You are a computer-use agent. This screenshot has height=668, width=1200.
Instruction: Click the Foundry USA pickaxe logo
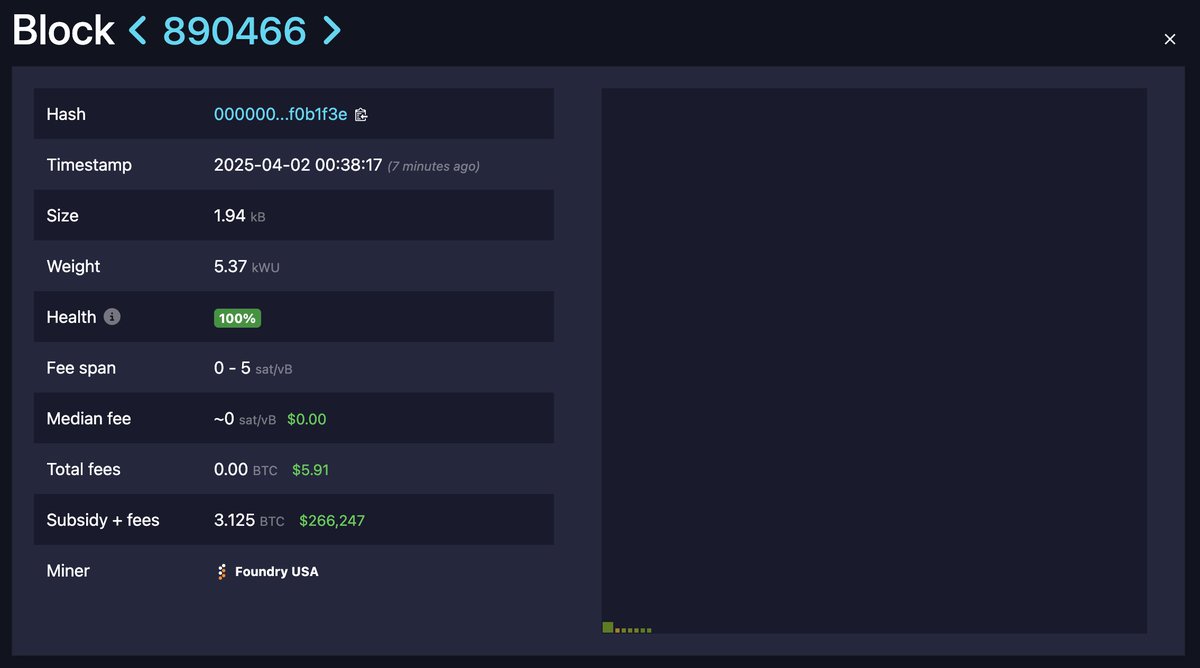[x=220, y=571]
